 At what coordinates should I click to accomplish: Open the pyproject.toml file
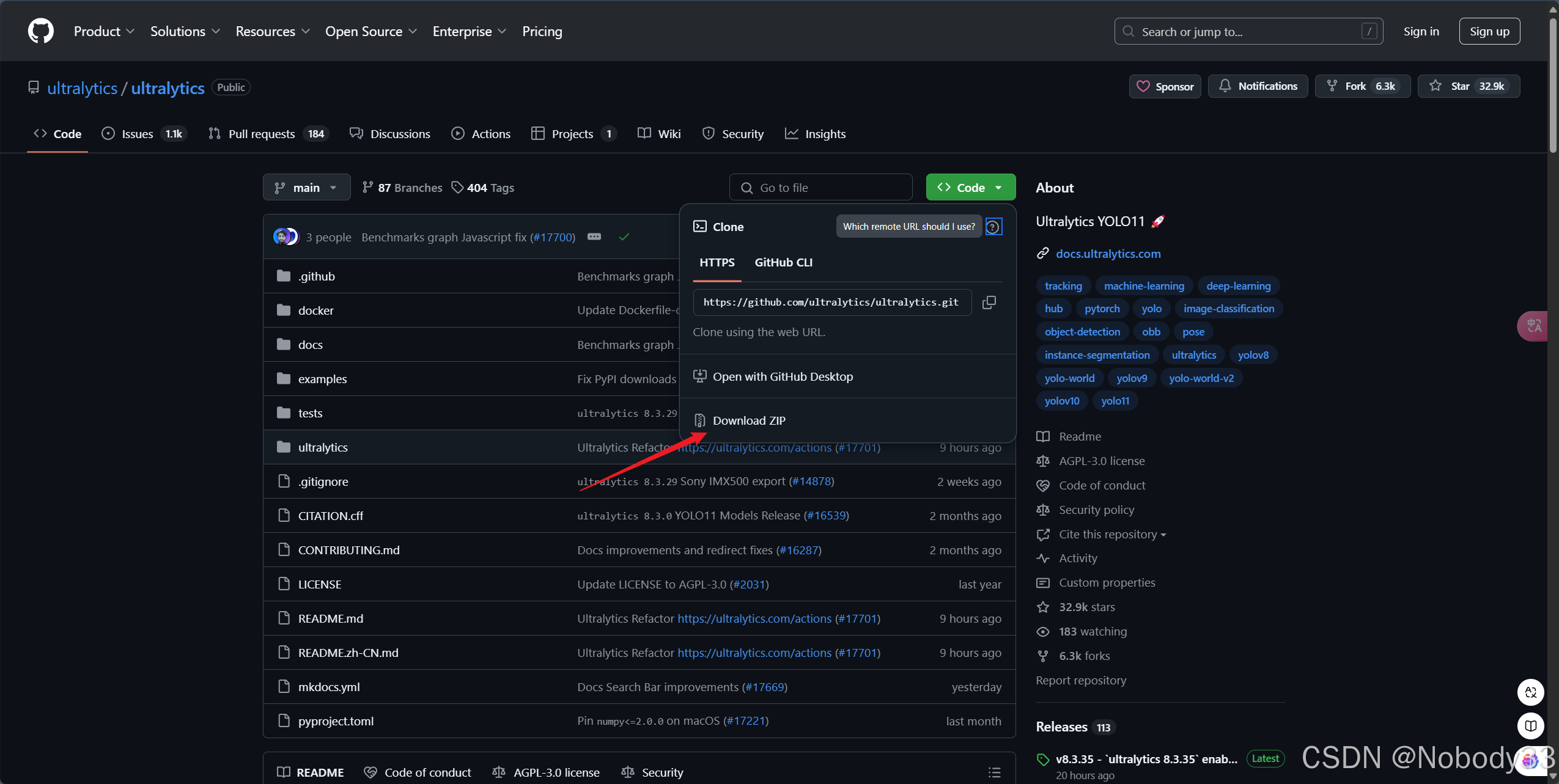pos(336,721)
